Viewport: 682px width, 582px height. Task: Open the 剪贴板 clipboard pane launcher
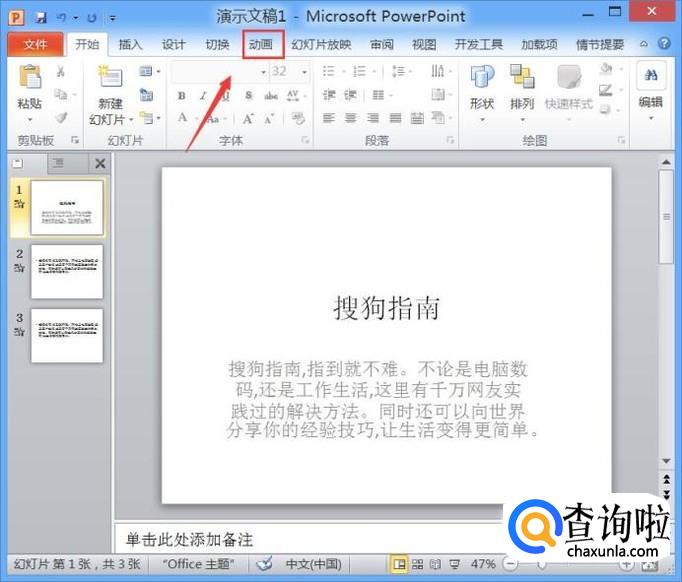(75, 140)
